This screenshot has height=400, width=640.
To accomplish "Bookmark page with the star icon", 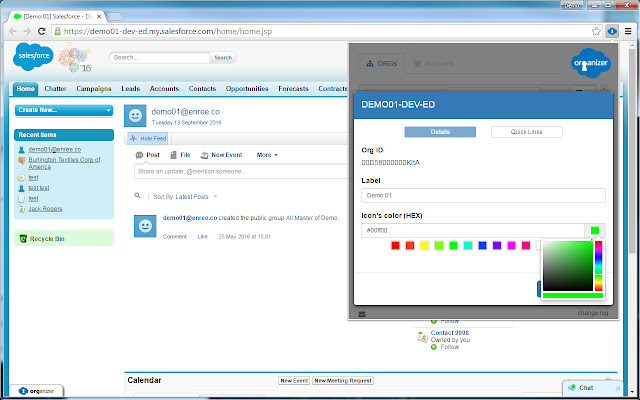I will tap(591, 31).
